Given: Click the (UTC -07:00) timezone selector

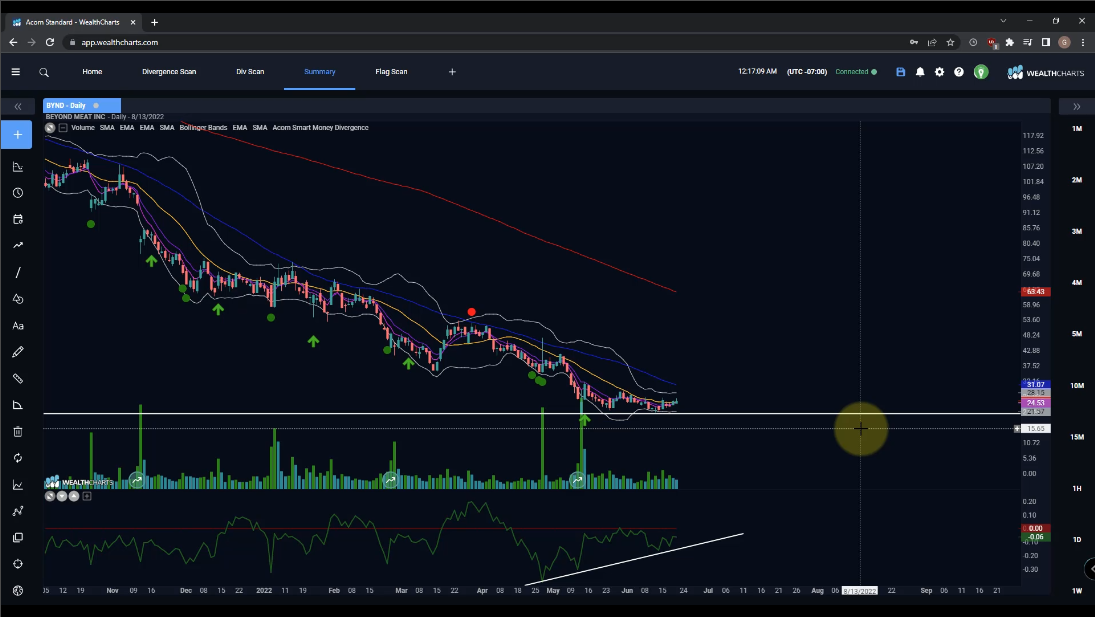Looking at the screenshot, I should 807,72.
